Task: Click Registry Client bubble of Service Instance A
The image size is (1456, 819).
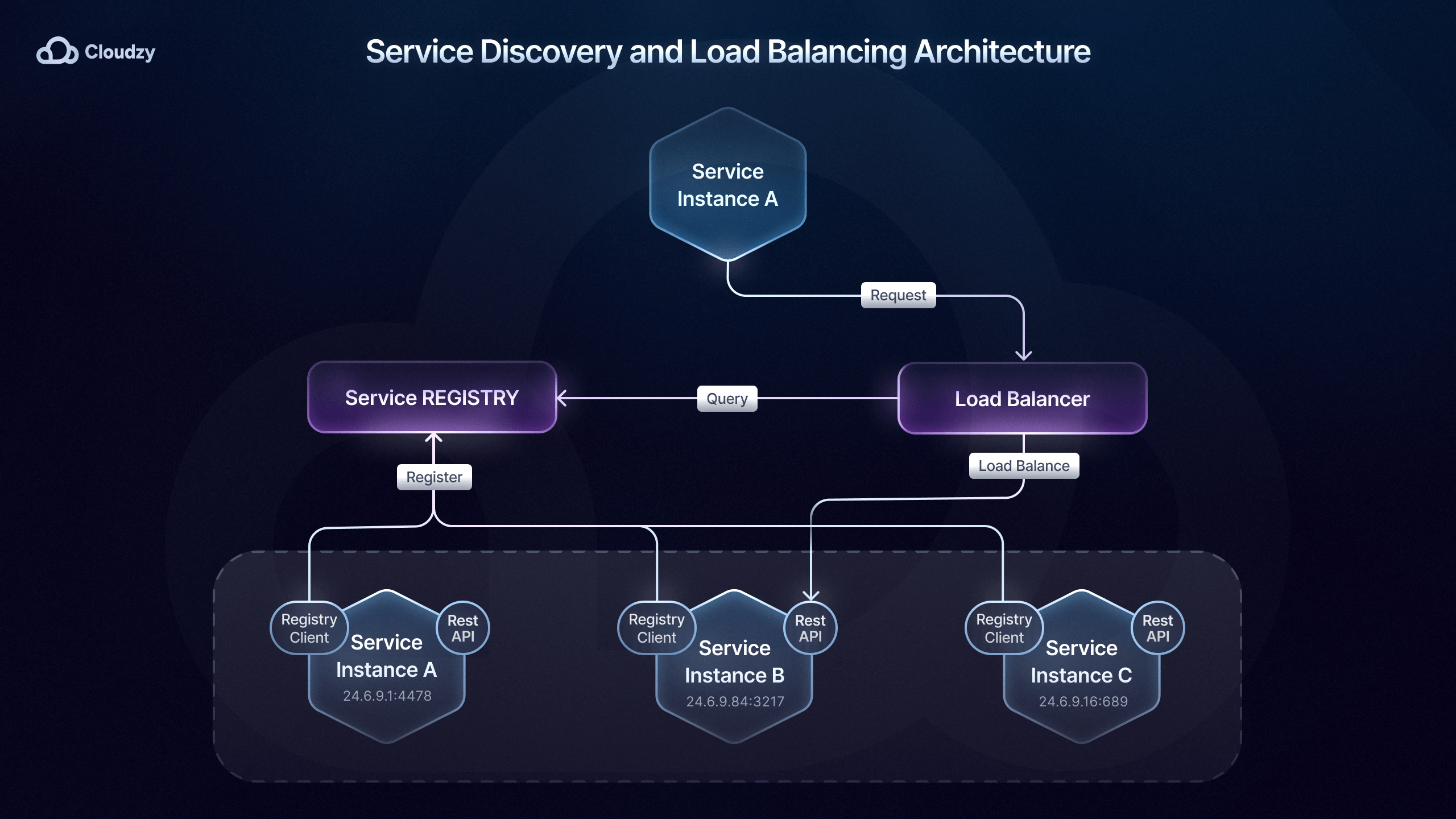Action: (x=309, y=628)
